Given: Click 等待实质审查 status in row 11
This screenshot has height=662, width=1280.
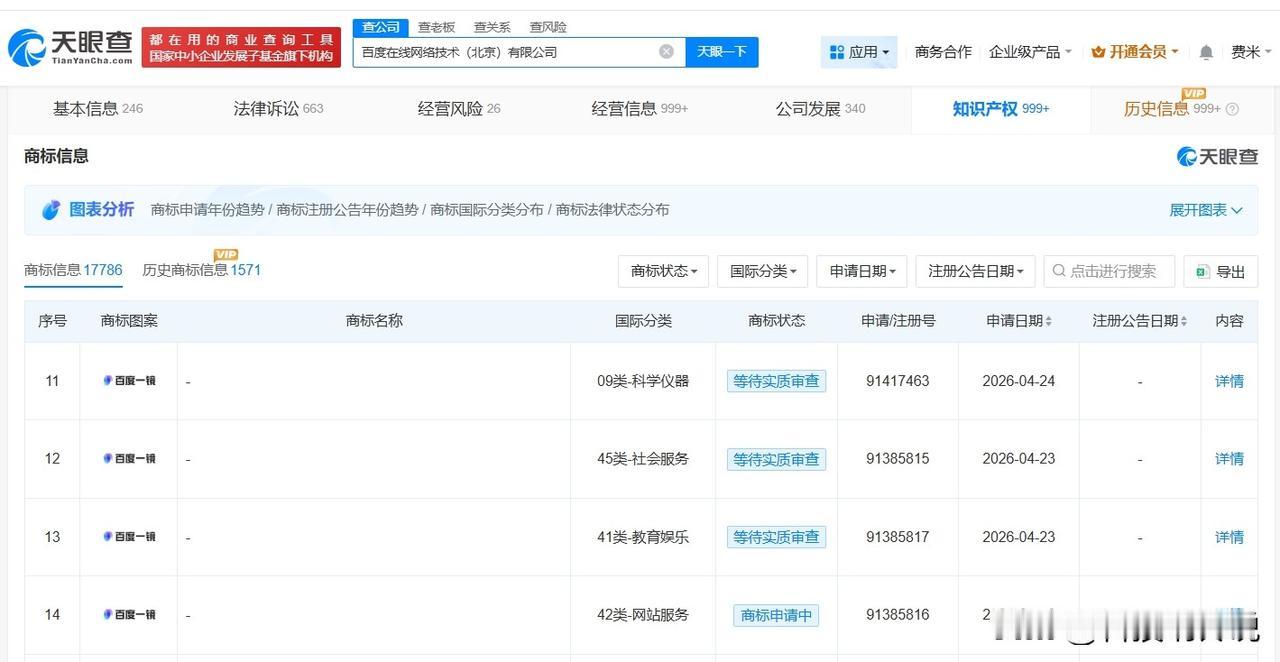Looking at the screenshot, I should 776,381.
